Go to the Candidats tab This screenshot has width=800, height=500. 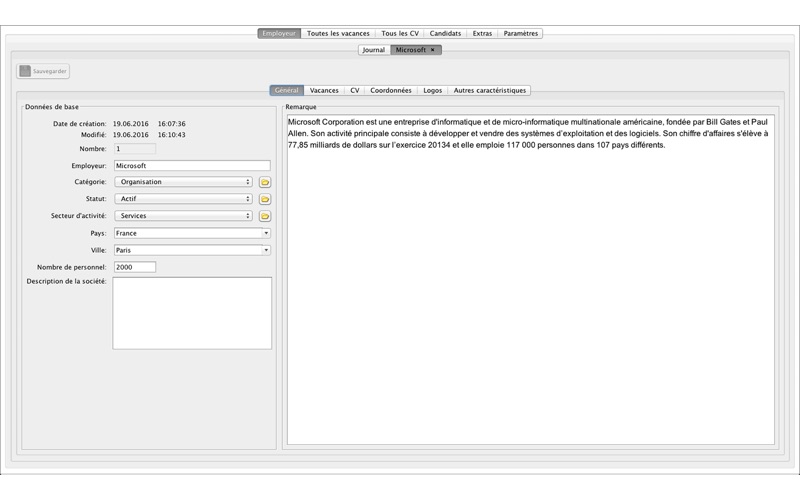click(445, 34)
